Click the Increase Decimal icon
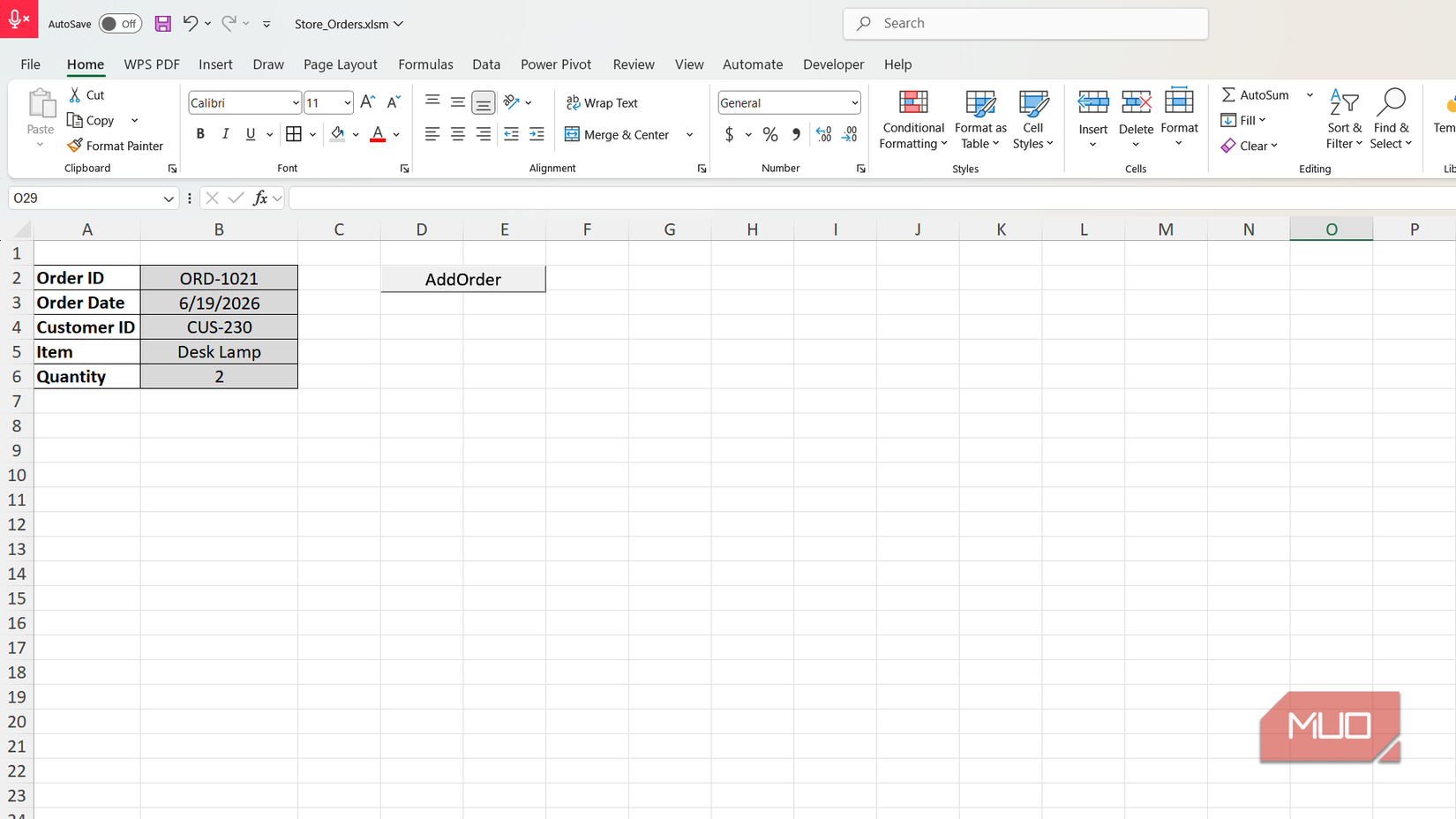Screen dimensions: 1456x819 [824, 134]
